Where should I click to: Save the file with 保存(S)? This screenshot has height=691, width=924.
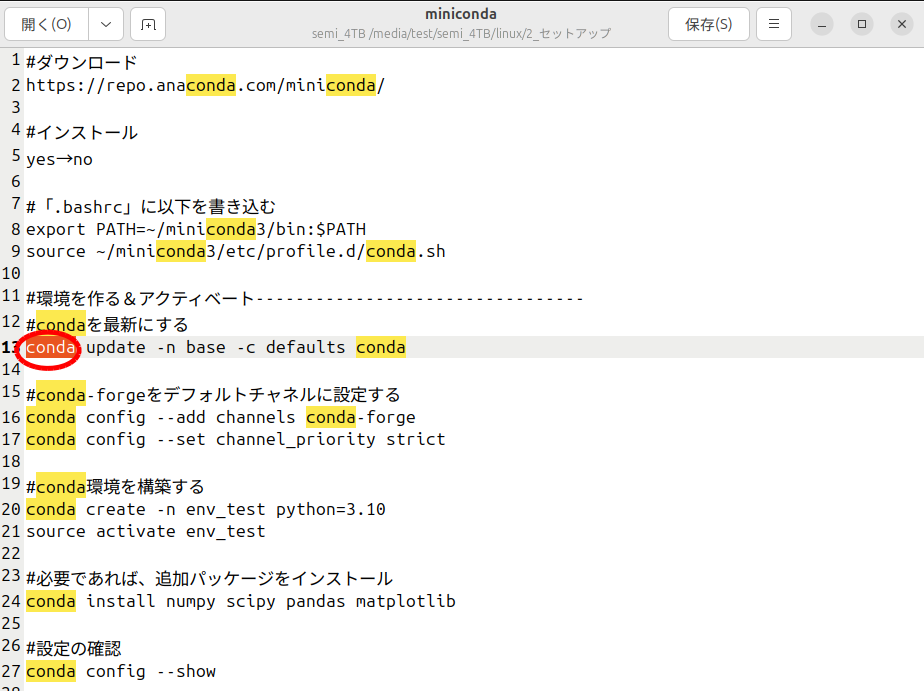708,24
